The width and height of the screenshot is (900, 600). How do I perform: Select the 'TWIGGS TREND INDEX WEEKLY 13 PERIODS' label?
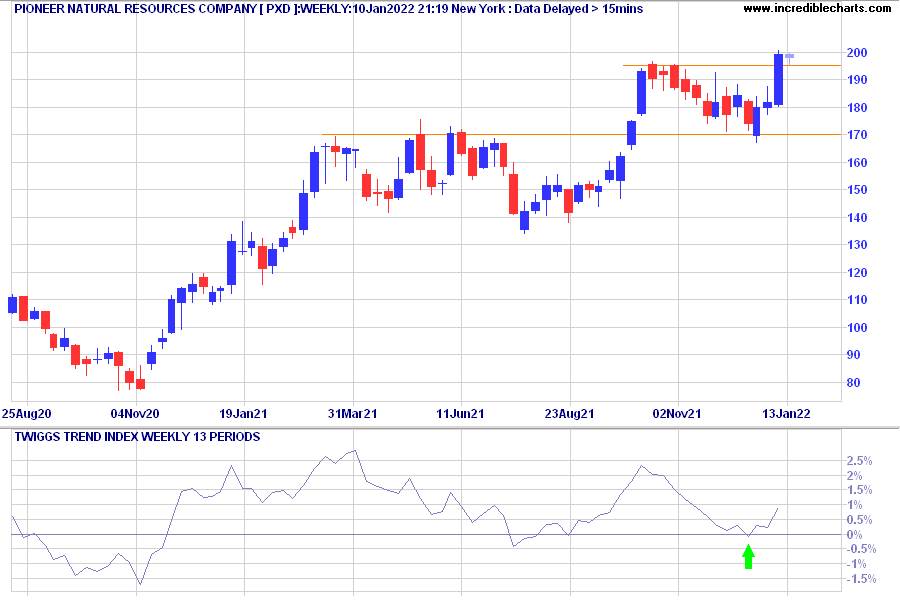click(137, 436)
